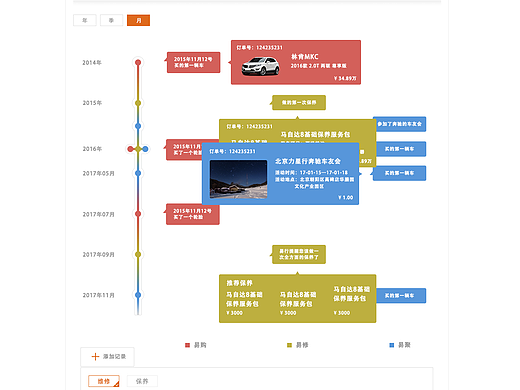Open the 添加记录 tab label
The height and width of the screenshot is (390, 520).
click(x=114, y=357)
